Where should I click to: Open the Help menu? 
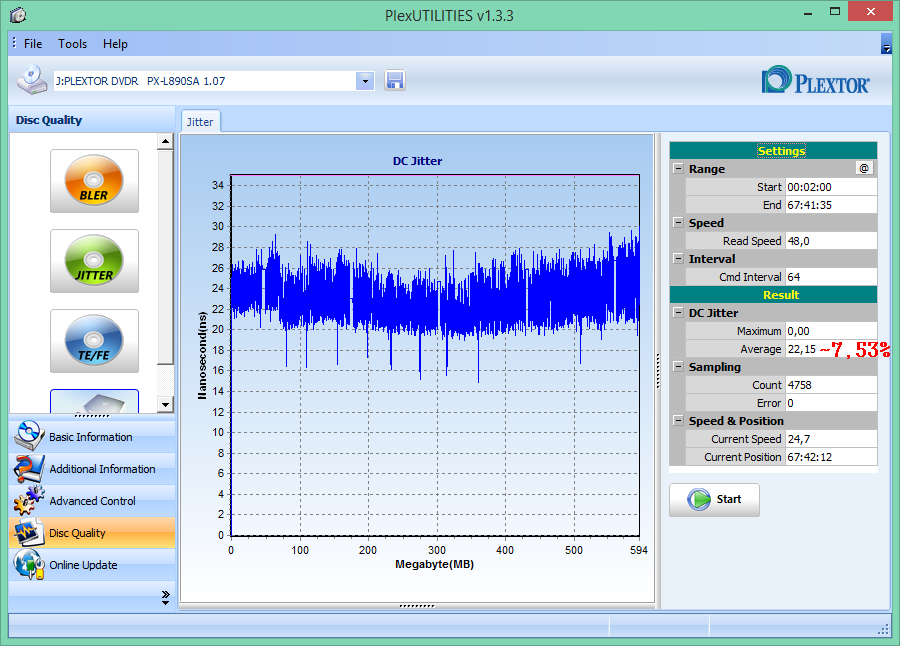tap(115, 44)
